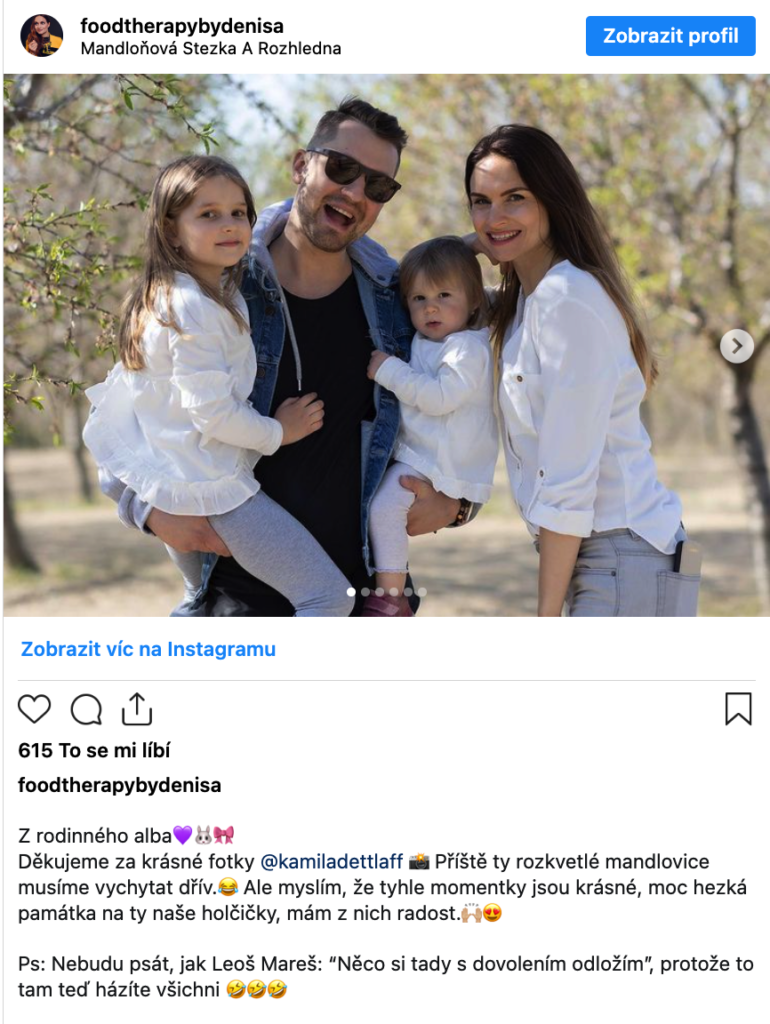
Task: Click the heart like icon
Action: click(x=34, y=709)
